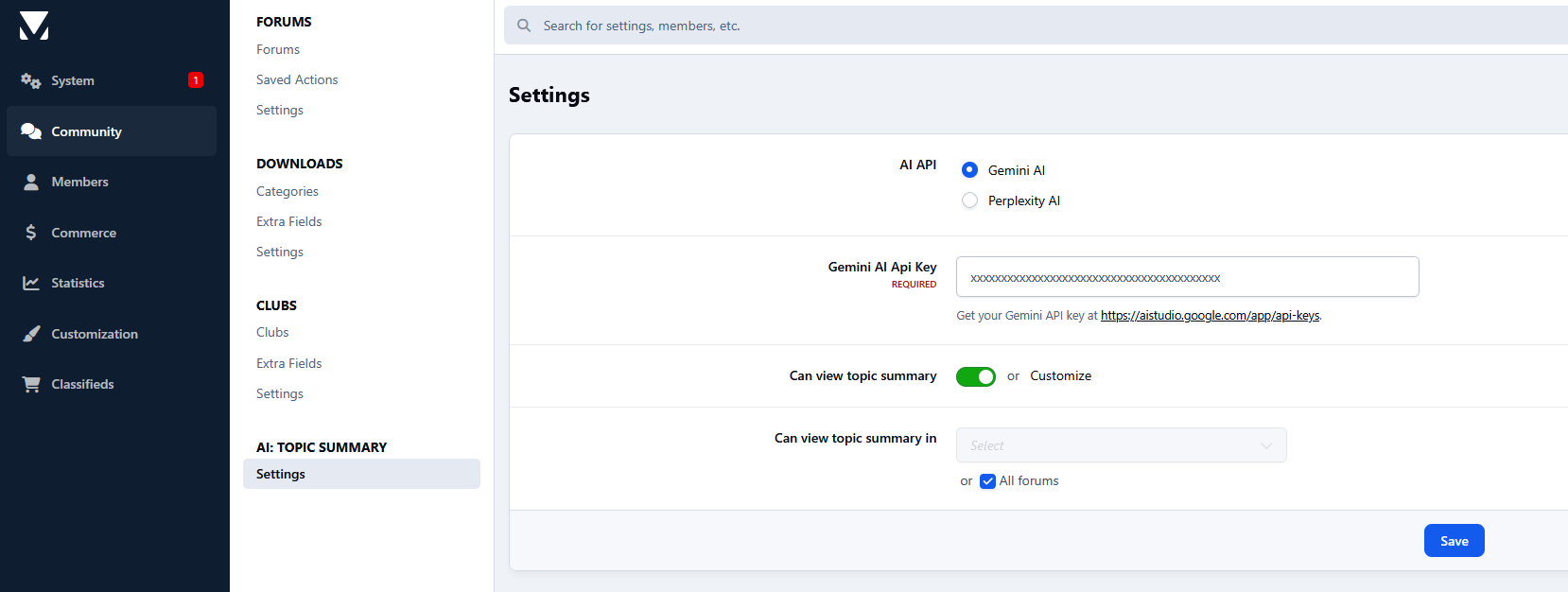1568x592 pixels.
Task: Click the Commerce dollar sign icon
Action: (x=31, y=233)
